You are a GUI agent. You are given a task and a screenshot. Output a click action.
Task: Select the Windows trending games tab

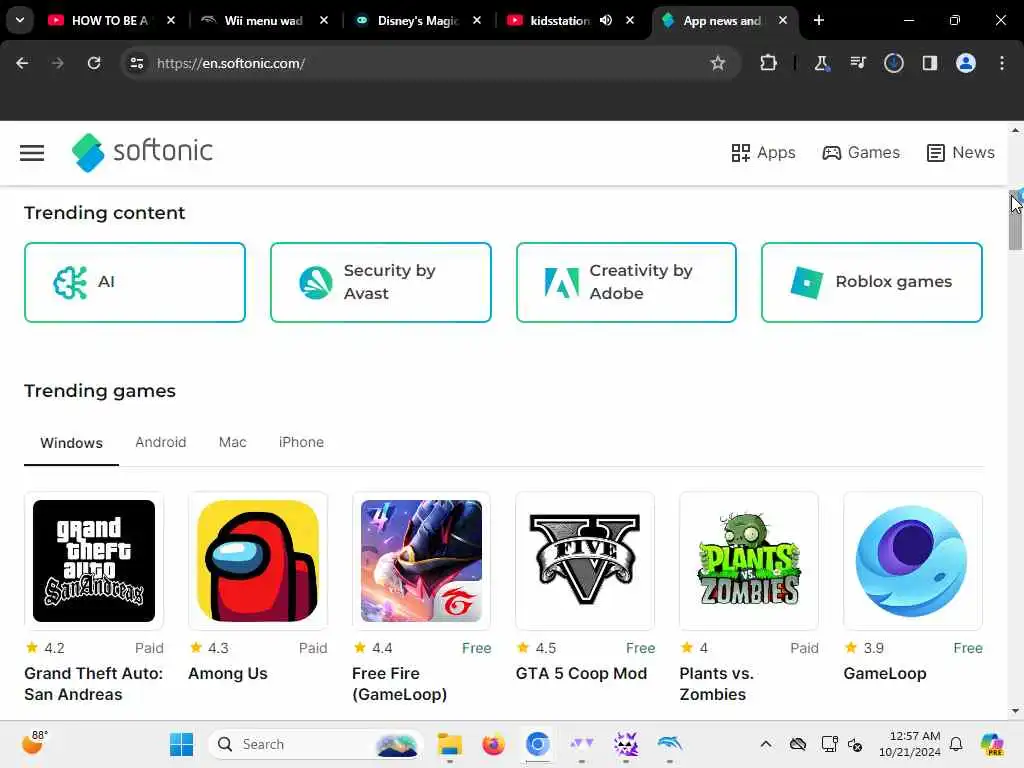71,443
